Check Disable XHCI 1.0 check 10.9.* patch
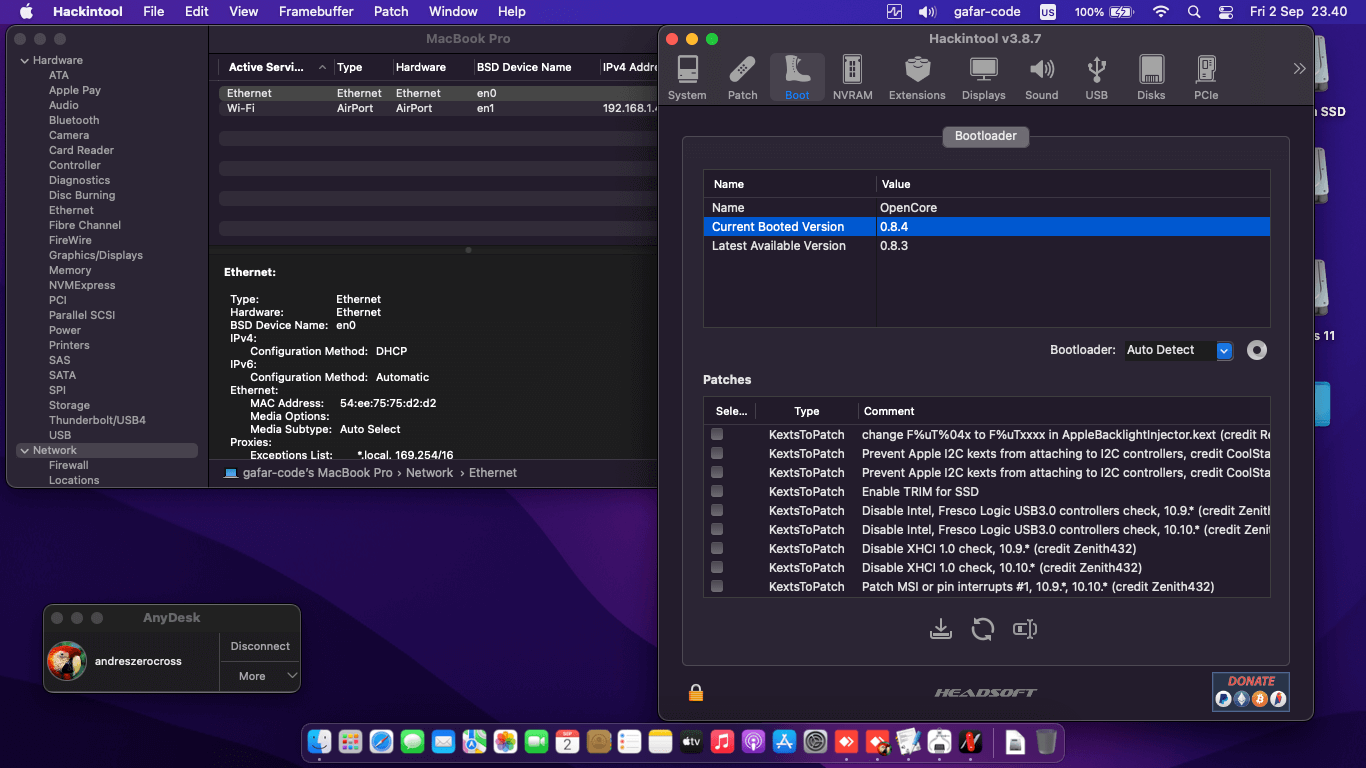Viewport: 1366px width, 768px height. [717, 548]
